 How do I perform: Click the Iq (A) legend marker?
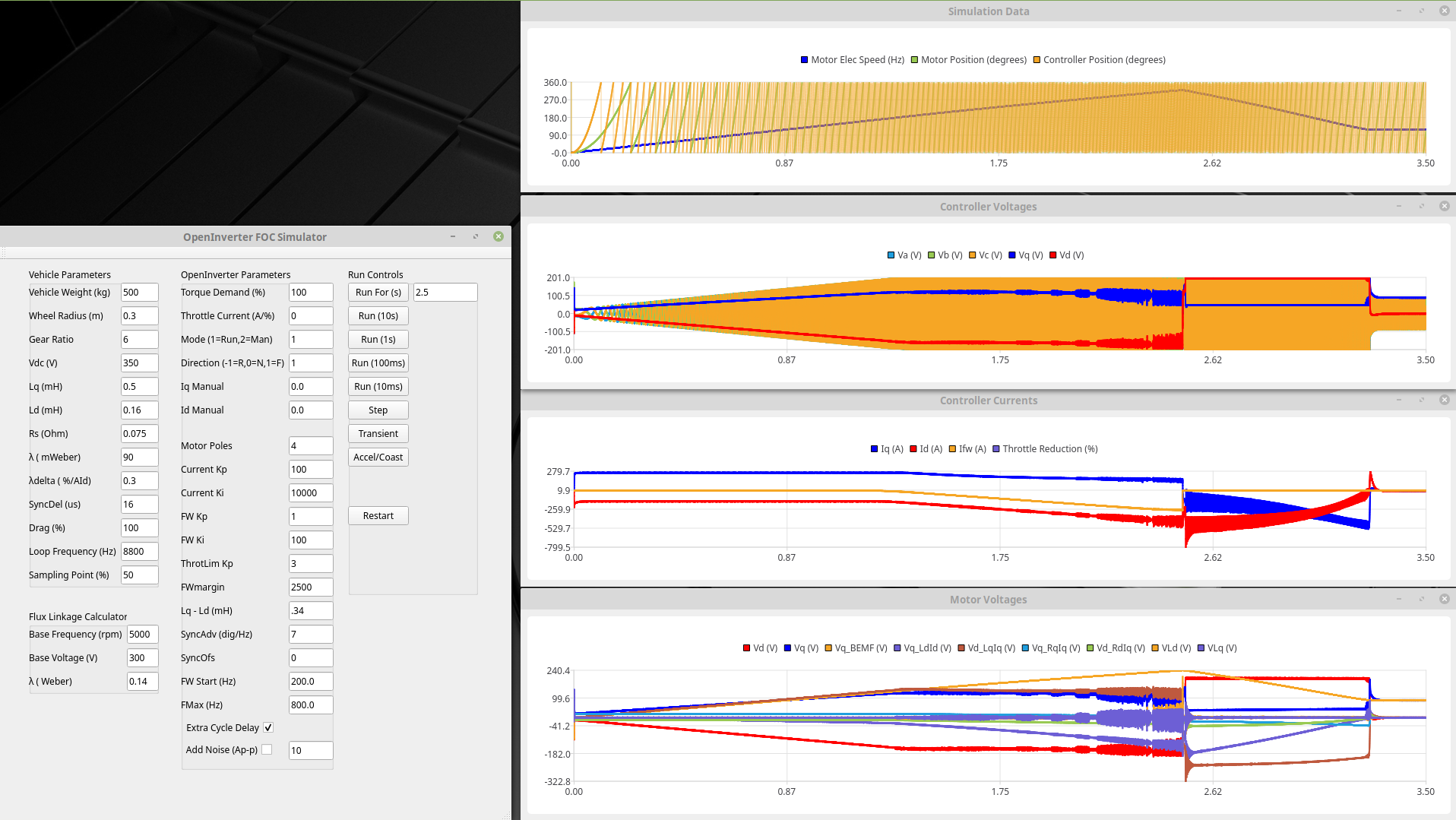click(874, 449)
